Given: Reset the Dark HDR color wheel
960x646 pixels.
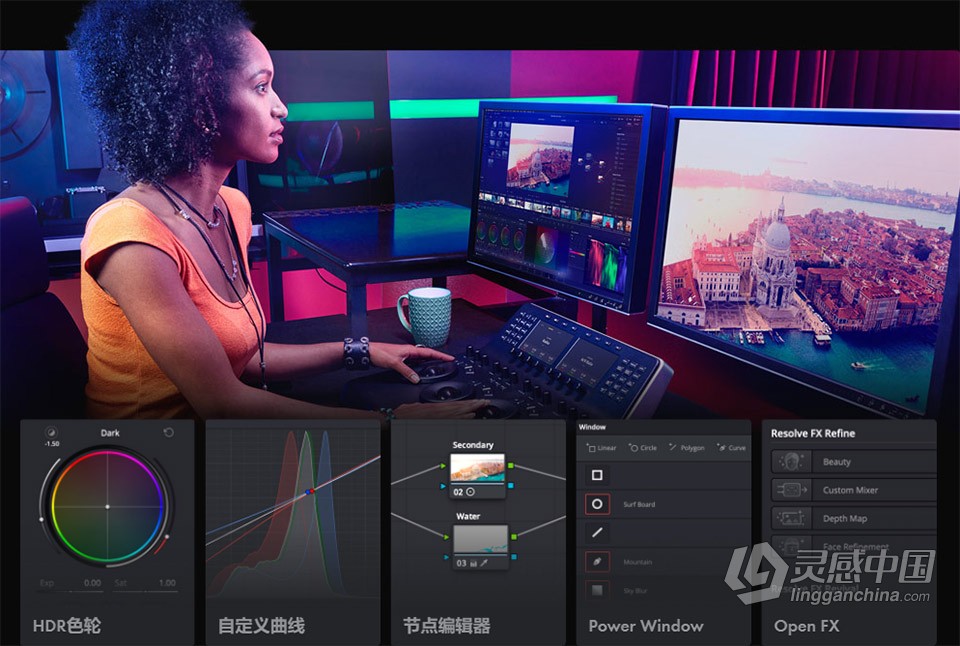Looking at the screenshot, I should tap(168, 432).
